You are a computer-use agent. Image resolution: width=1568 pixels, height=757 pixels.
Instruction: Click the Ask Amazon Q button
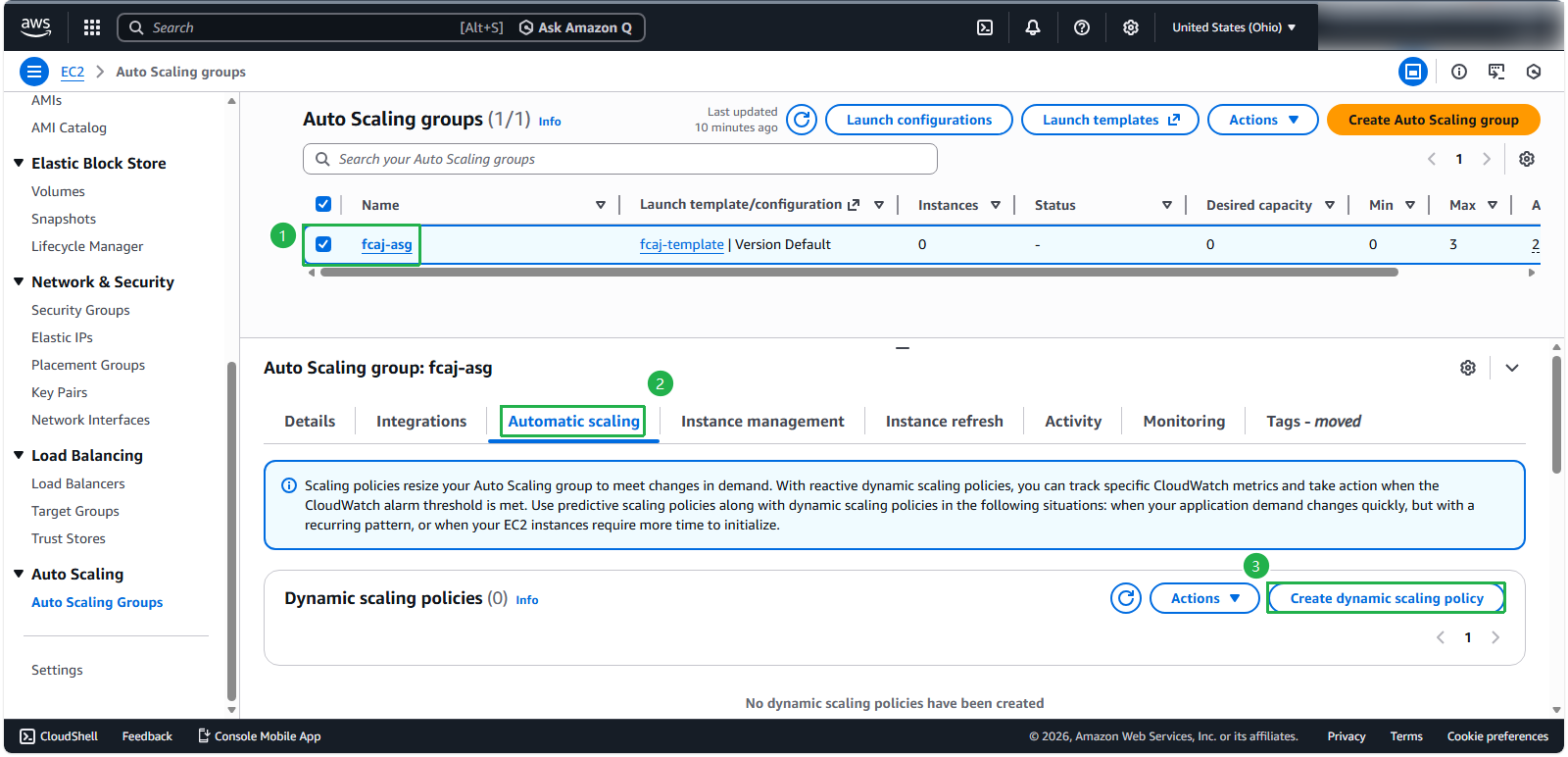pos(575,27)
